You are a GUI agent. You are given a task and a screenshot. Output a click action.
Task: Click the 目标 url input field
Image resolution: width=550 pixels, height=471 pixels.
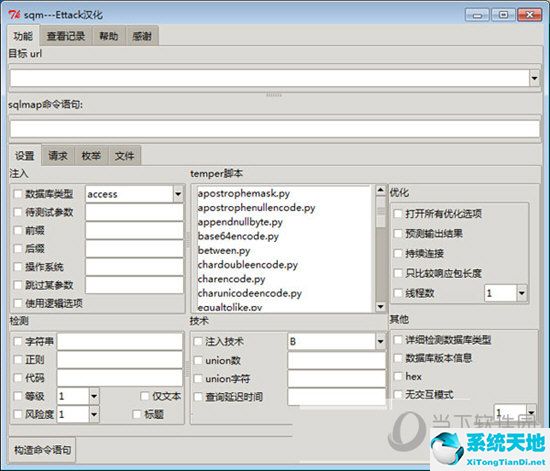coord(269,78)
